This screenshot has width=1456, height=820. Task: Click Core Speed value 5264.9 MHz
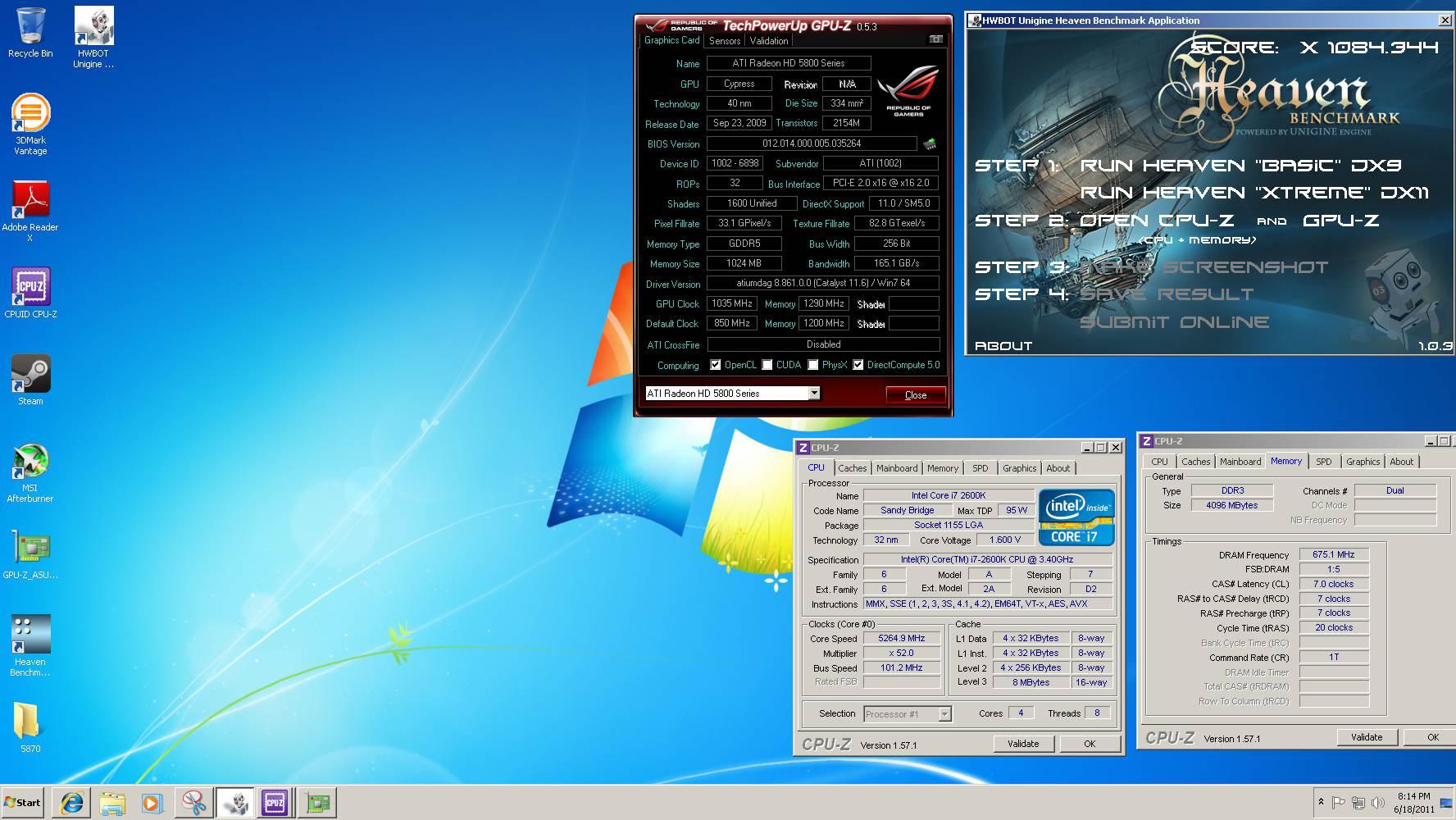(x=902, y=639)
